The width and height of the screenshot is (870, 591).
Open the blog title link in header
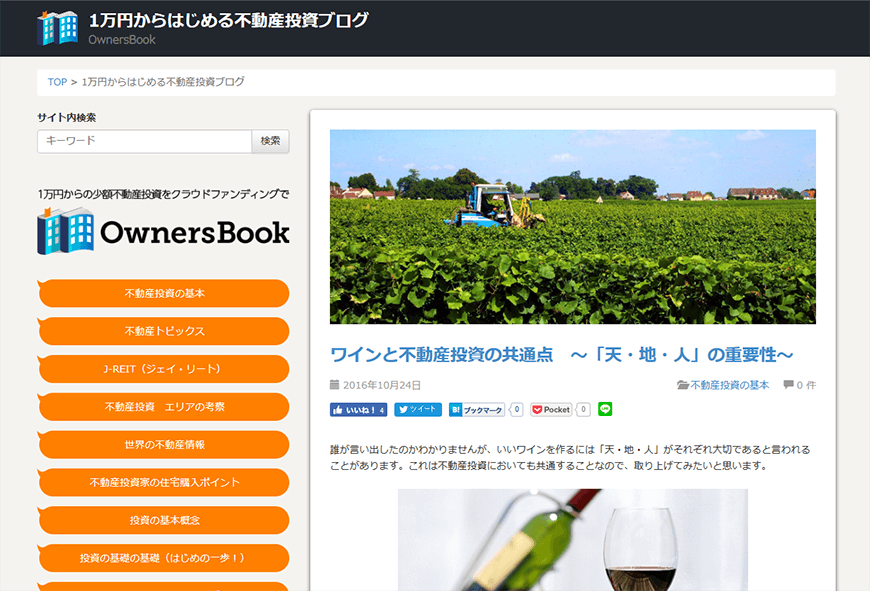tap(228, 20)
